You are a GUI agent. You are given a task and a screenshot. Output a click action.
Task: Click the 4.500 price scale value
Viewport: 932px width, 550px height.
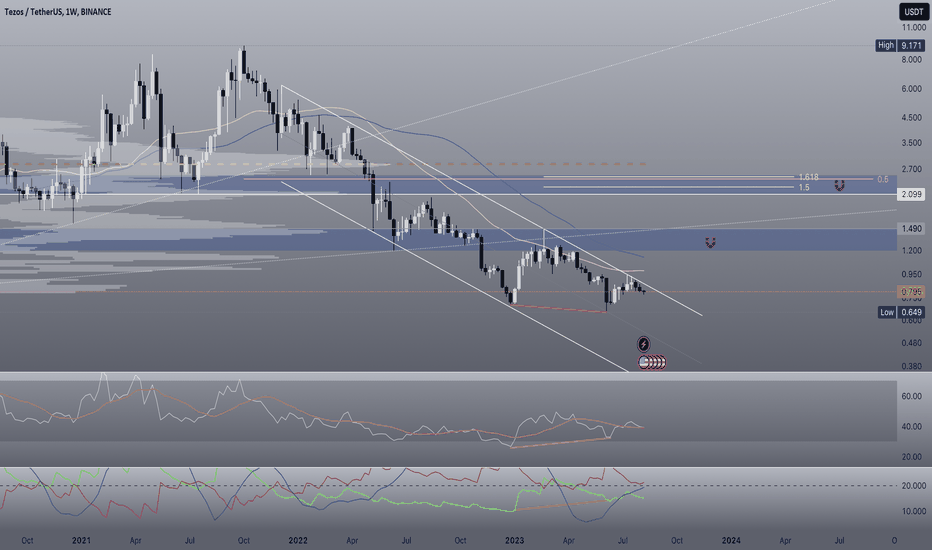coord(911,118)
